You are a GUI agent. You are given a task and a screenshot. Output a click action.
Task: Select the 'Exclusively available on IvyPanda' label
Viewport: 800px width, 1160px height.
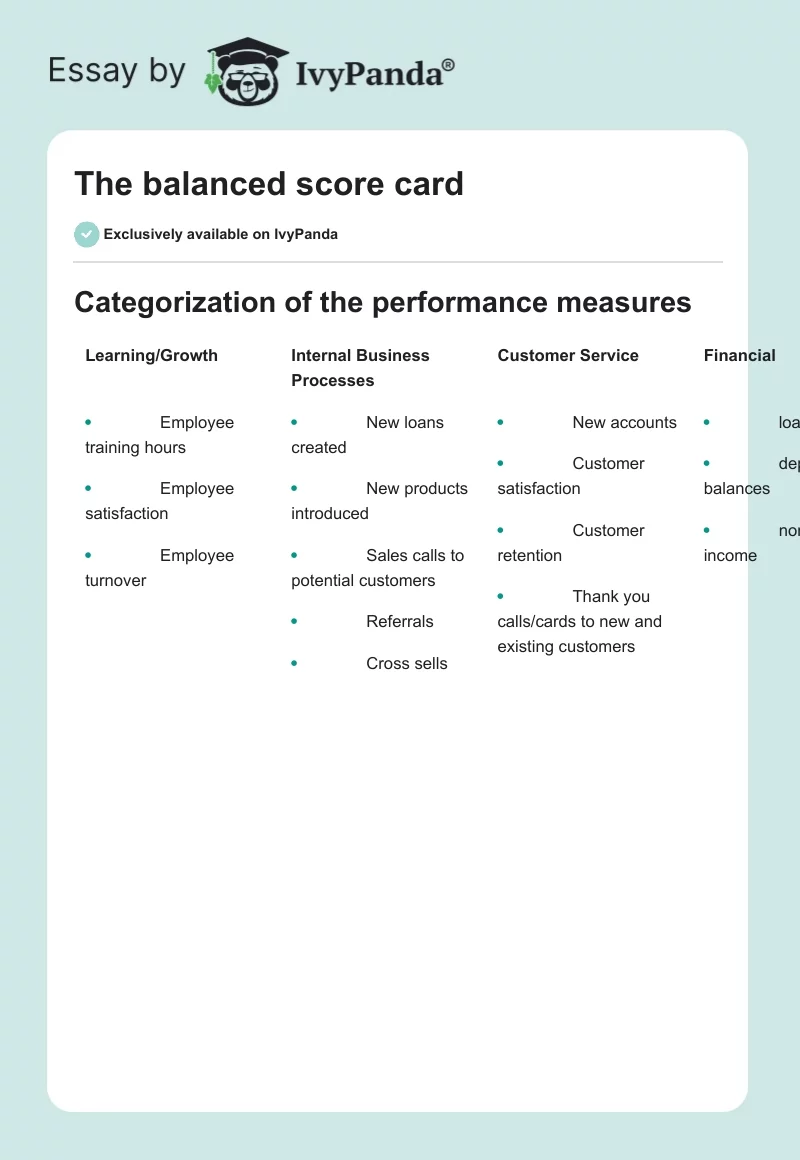coord(220,234)
